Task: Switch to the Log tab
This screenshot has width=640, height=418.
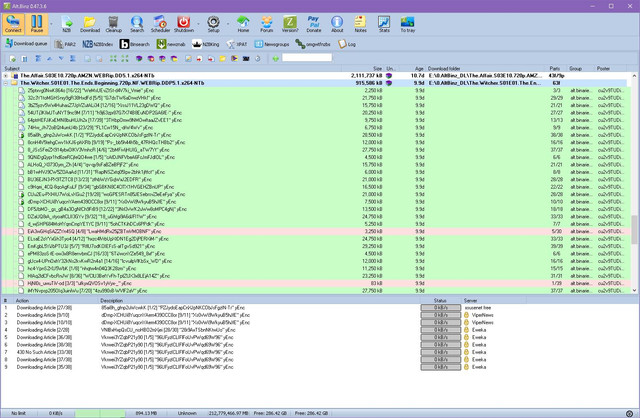Action: (347, 44)
